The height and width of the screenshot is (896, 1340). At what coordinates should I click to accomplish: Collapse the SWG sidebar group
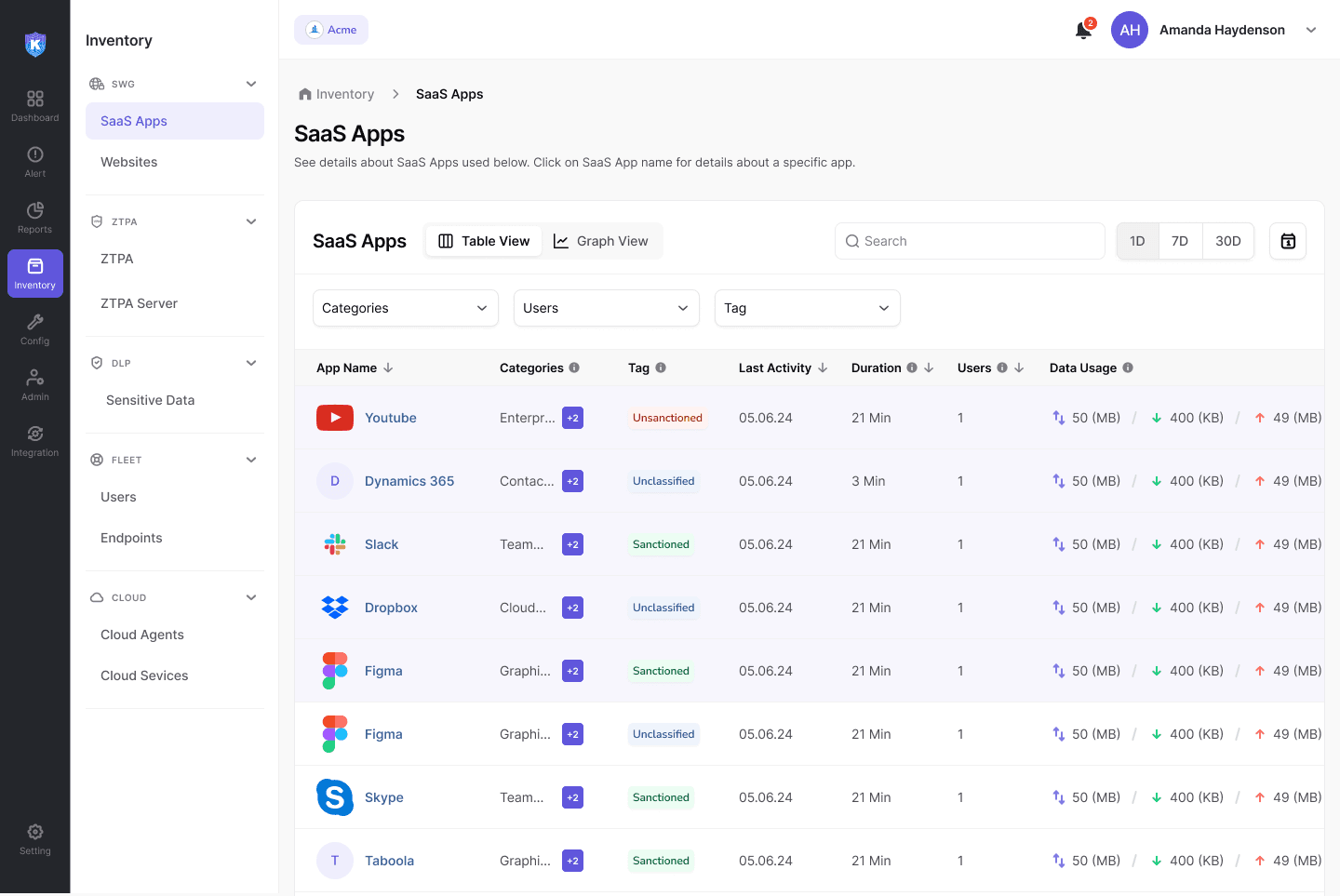pyautogui.click(x=251, y=84)
